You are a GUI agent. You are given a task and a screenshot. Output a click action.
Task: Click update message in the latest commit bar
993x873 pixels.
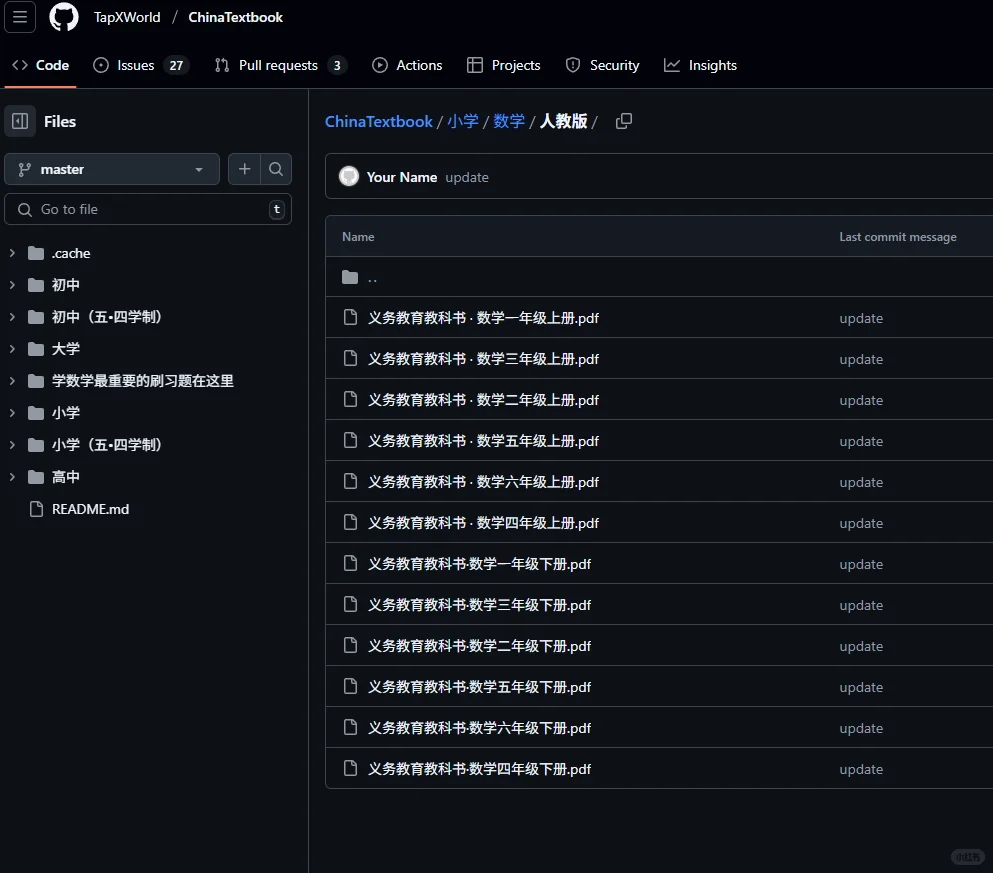(x=467, y=177)
